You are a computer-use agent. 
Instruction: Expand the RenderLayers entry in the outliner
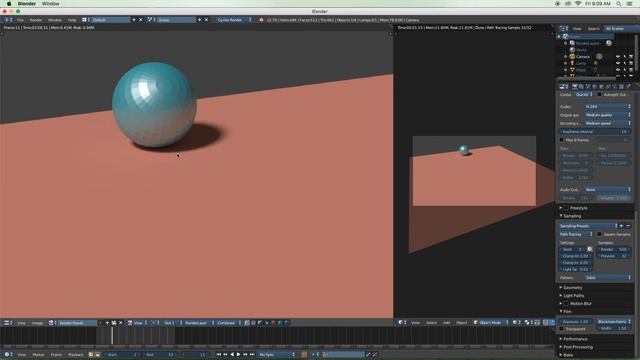point(565,43)
